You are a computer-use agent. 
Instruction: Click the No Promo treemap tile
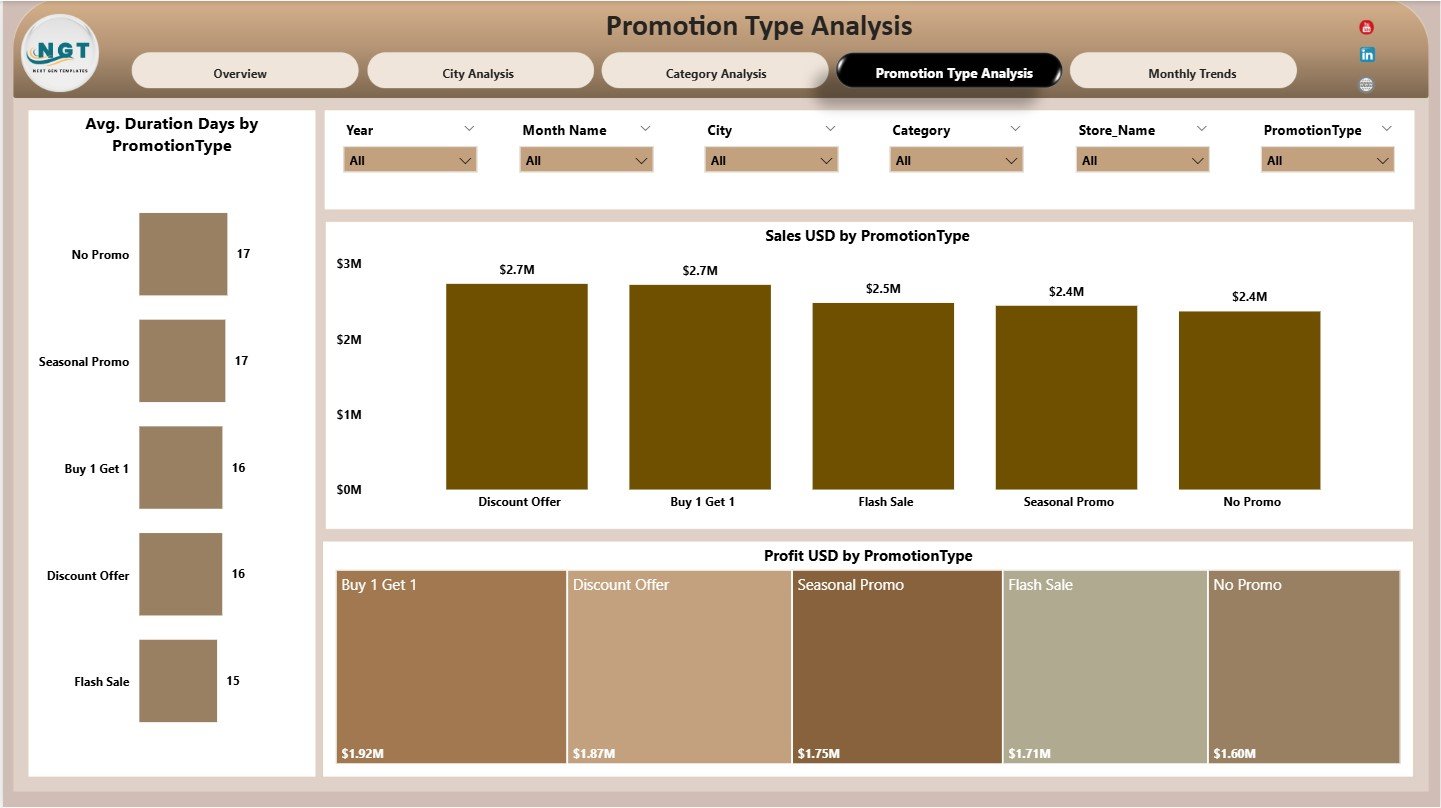(1303, 665)
